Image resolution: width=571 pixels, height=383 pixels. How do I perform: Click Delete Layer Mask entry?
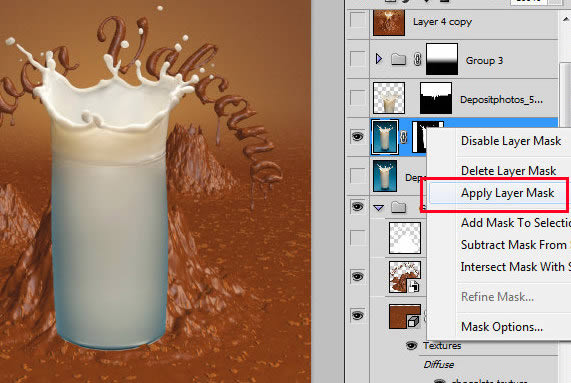pos(508,170)
